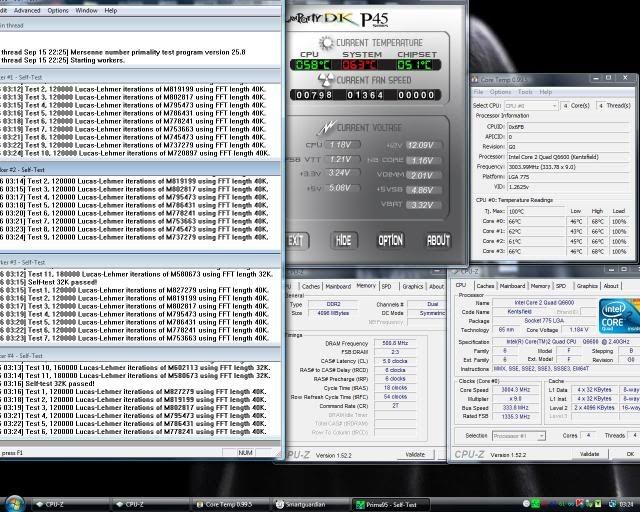
Task: Click Core Temp frequency field 3003.99MHz
Action: pos(568,167)
